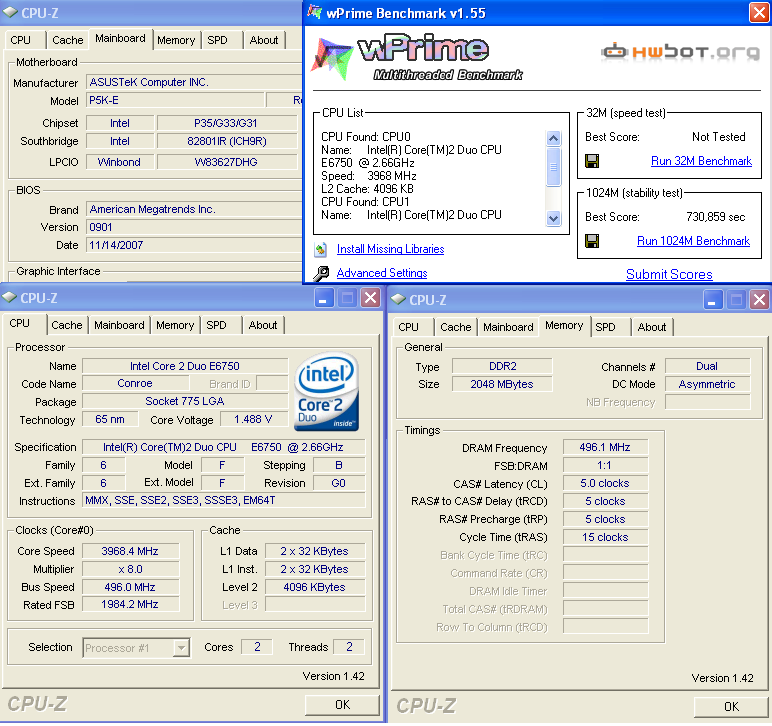The width and height of the screenshot is (772, 726).
Task: Click the Southbridge value 82801IR (ICH9R)
Action: pos(226,142)
